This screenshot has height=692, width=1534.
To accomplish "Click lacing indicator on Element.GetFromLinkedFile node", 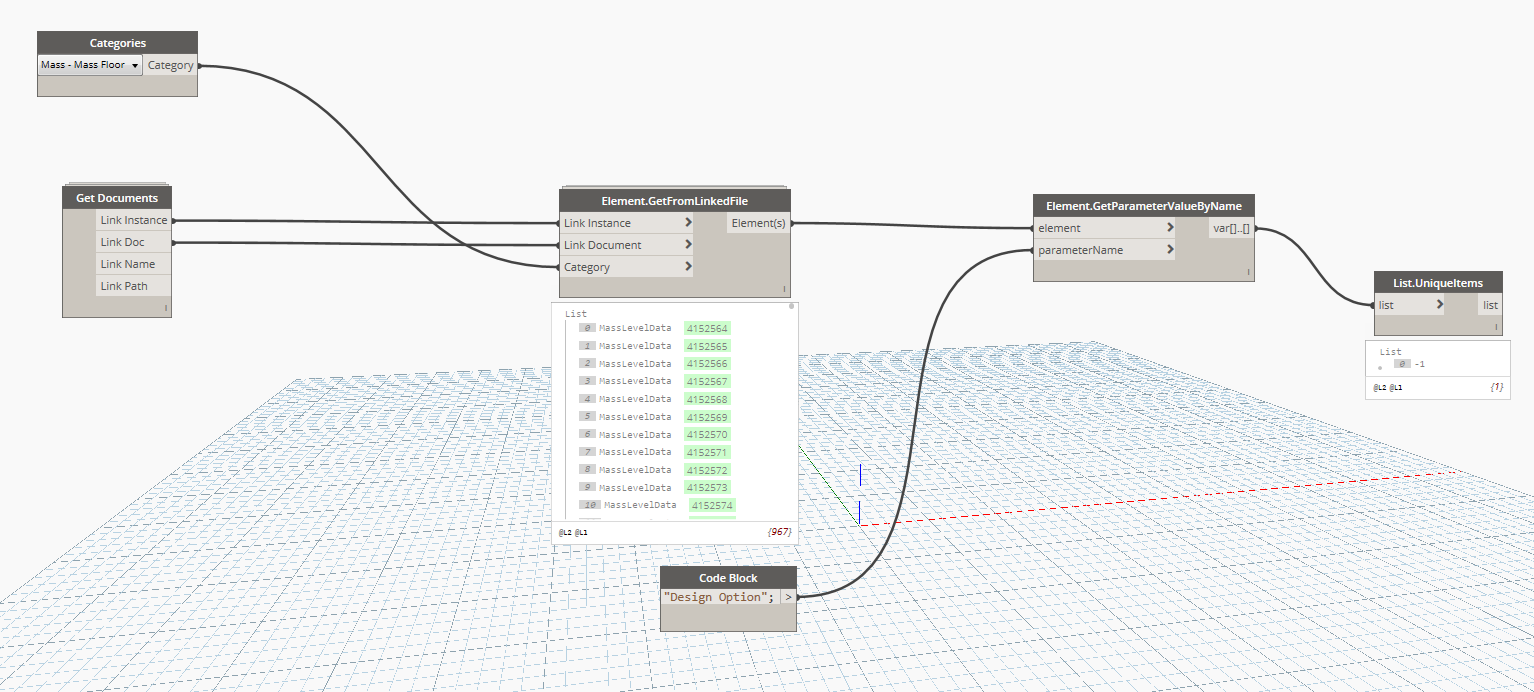I will tap(785, 289).
